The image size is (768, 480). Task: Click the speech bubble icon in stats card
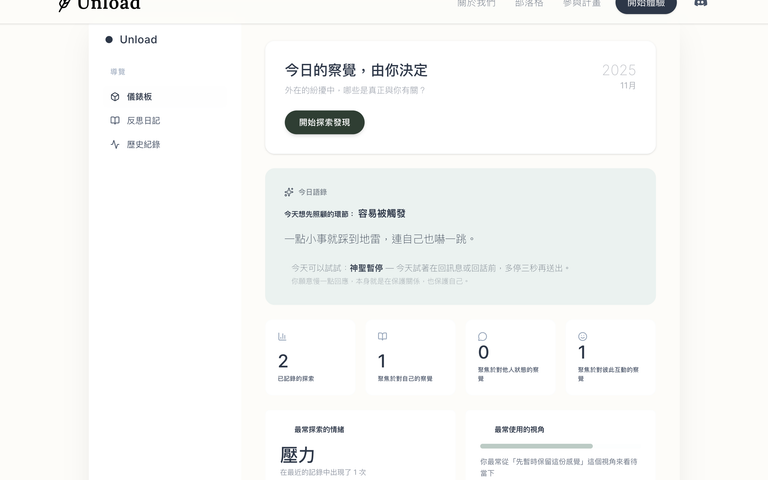(x=482, y=337)
